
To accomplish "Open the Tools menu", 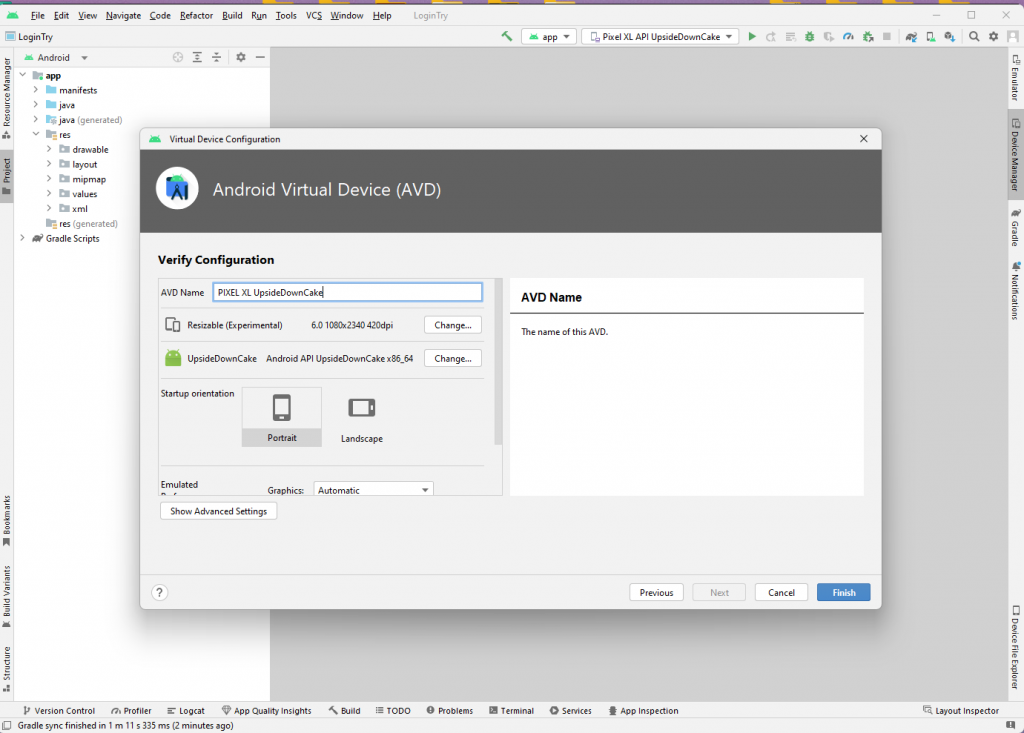I will 286,16.
